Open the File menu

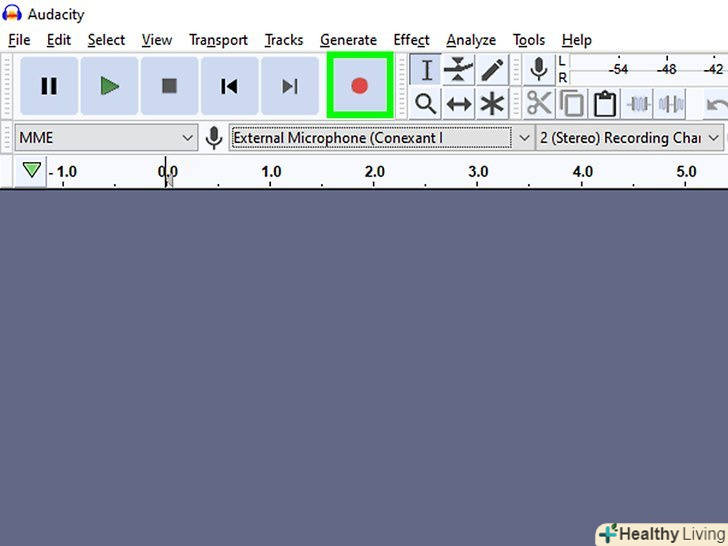tap(19, 40)
